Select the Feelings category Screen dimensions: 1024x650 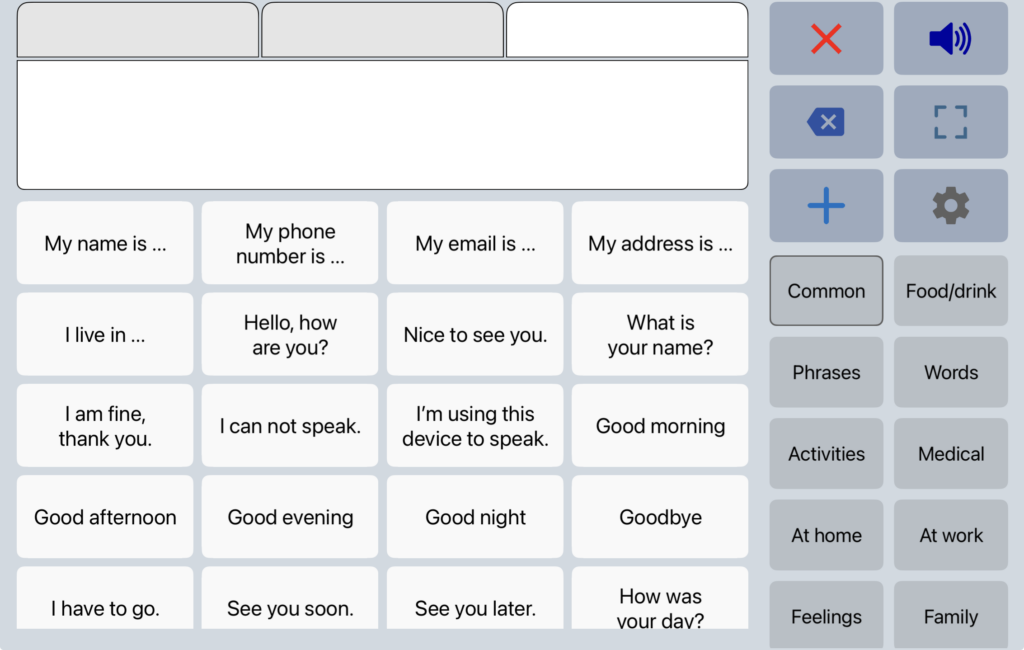pos(826,616)
